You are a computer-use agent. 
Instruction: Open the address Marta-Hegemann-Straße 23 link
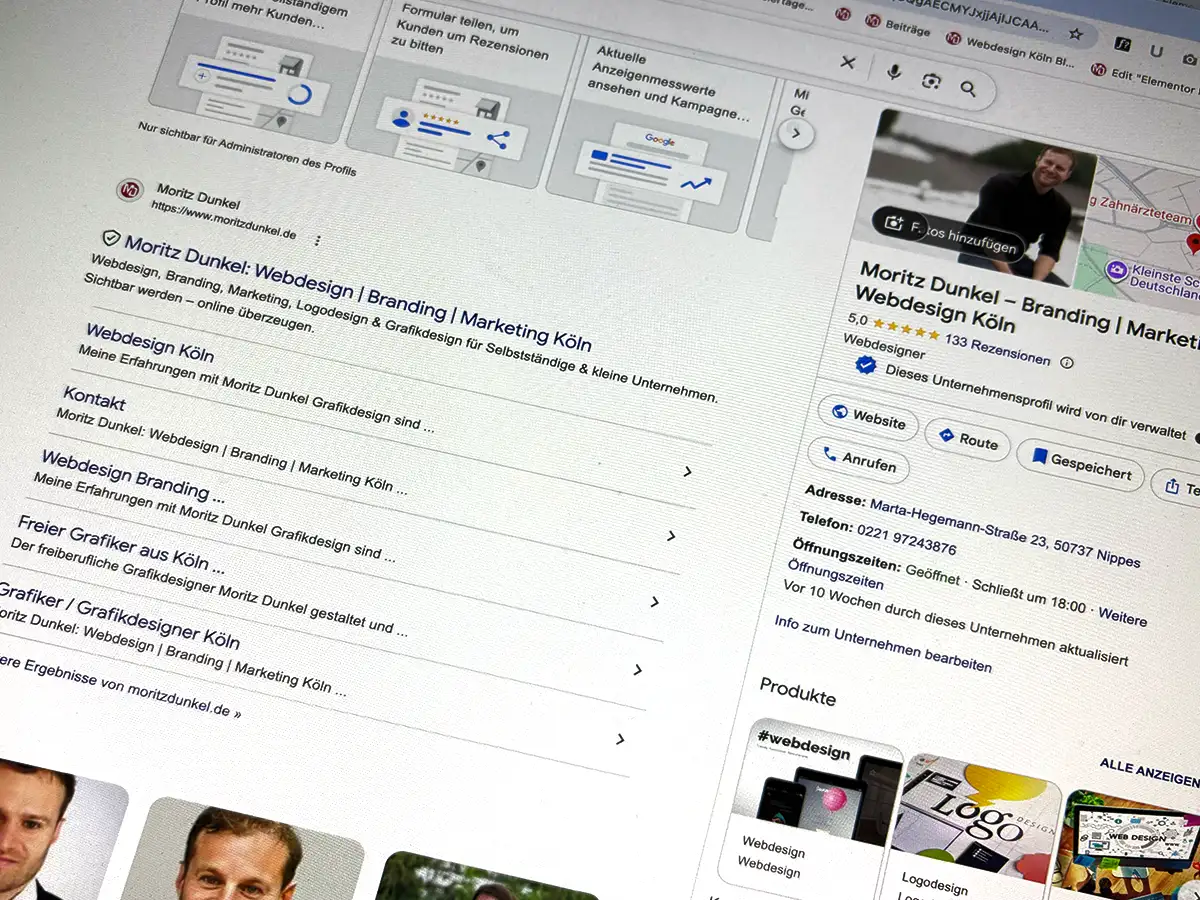click(1005, 531)
